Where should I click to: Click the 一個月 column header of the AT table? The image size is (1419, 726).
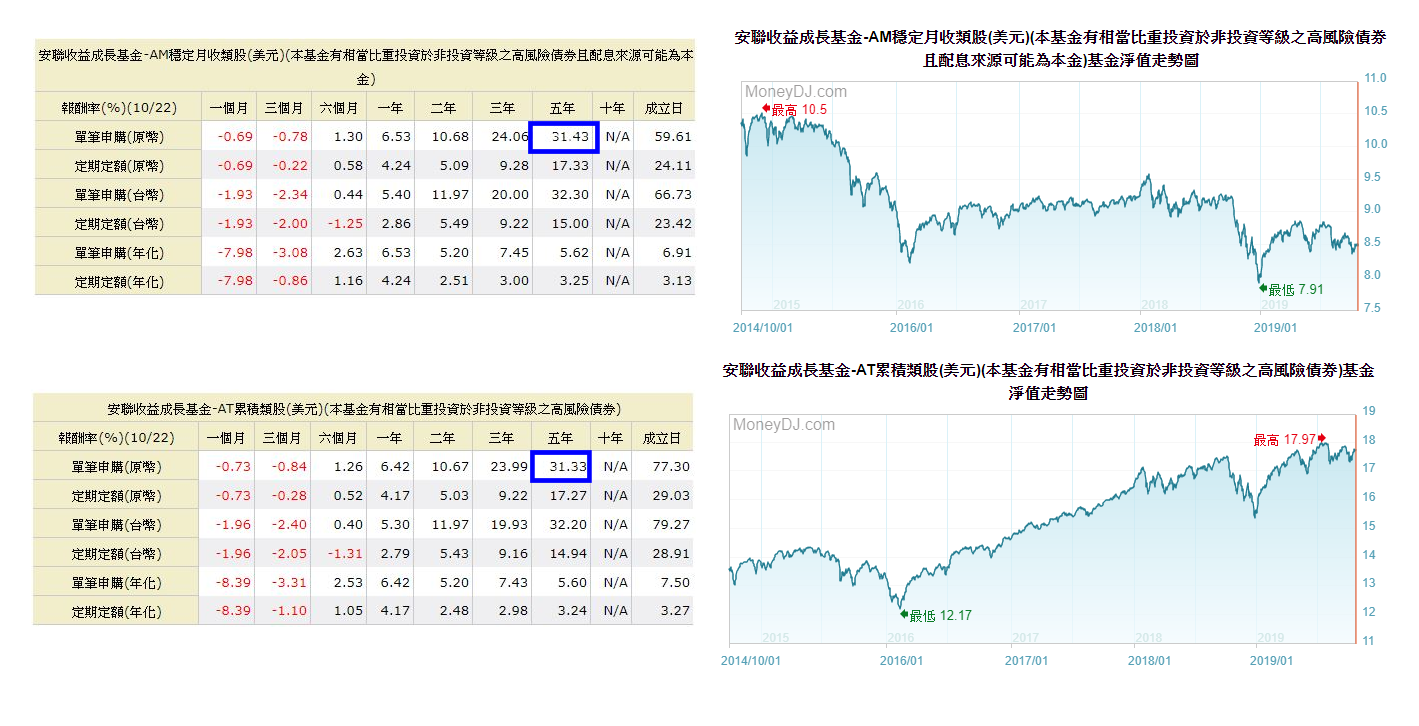(228, 436)
